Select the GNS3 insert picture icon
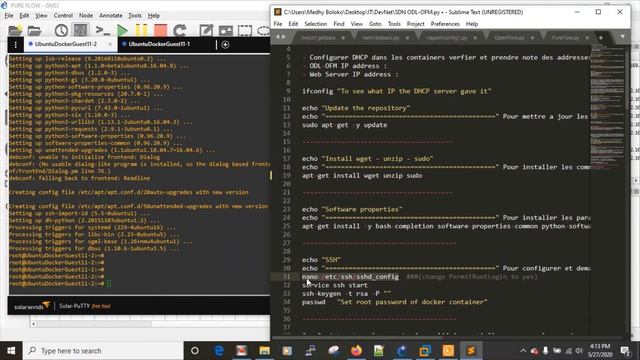The height and width of the screenshot is (360, 640). 225,31
